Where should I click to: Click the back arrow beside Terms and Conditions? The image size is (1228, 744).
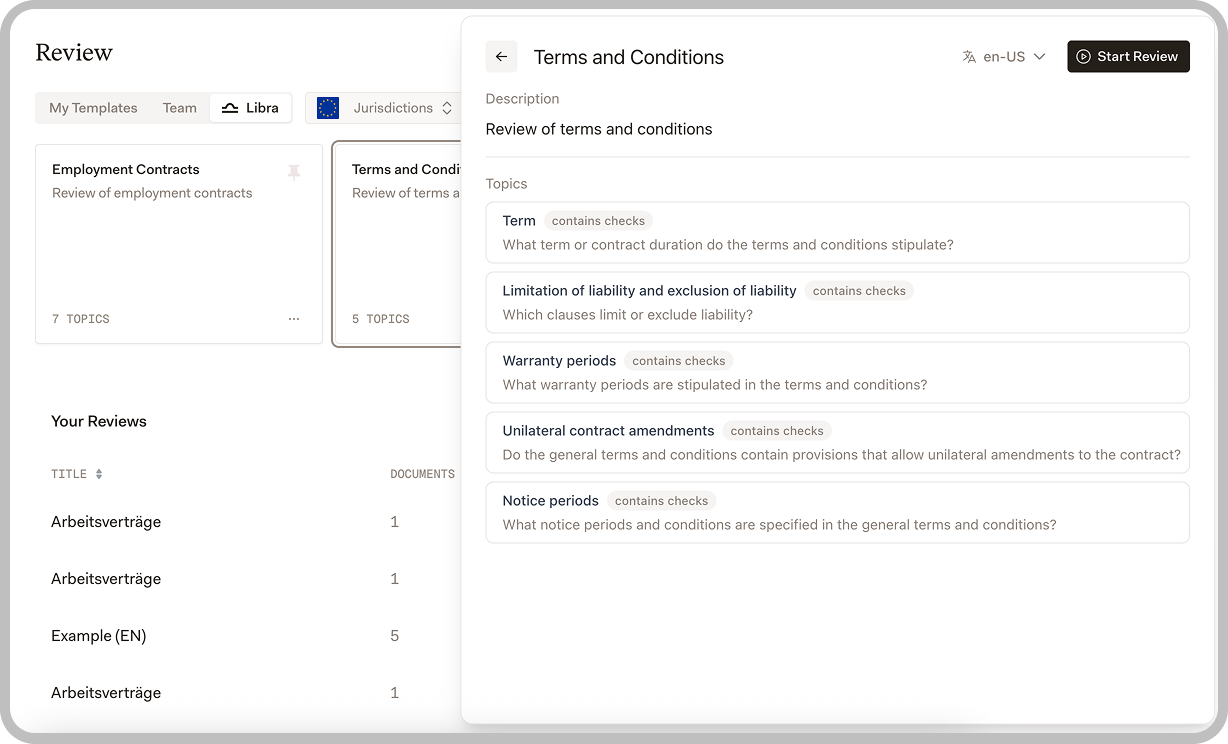[x=501, y=57]
